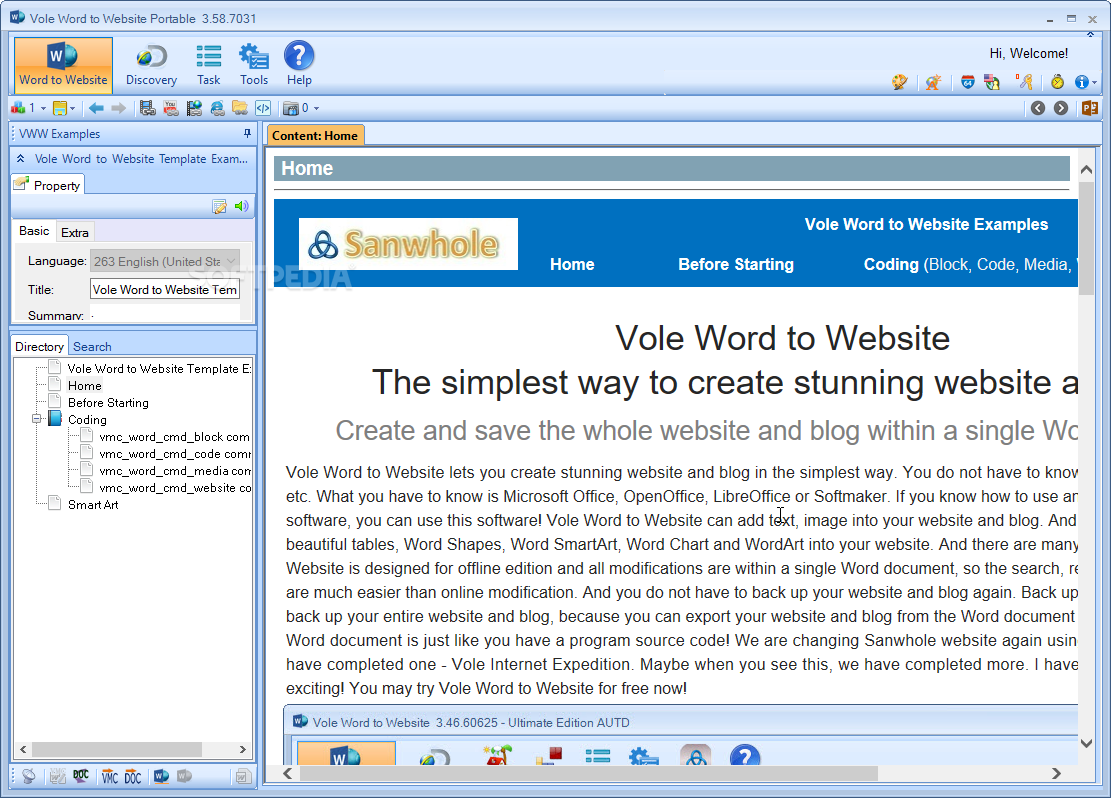Open the Language combo box
Viewport: 1111px width, 798px height.
pos(164,262)
